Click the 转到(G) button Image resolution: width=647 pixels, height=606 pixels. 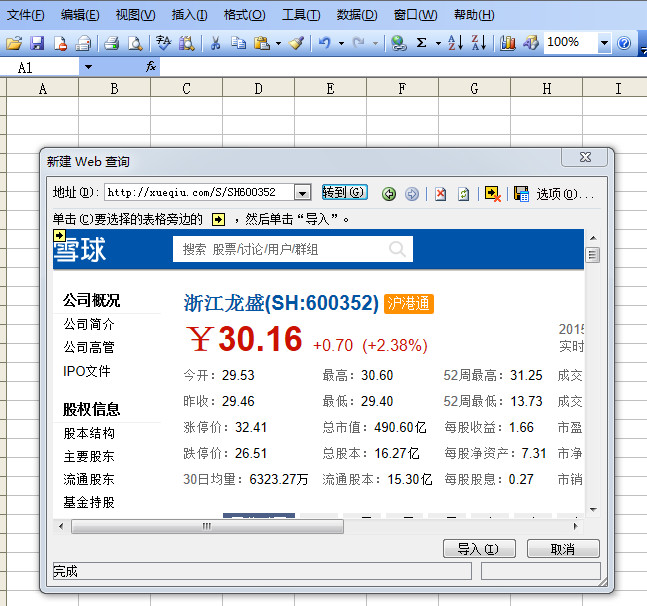click(x=345, y=192)
